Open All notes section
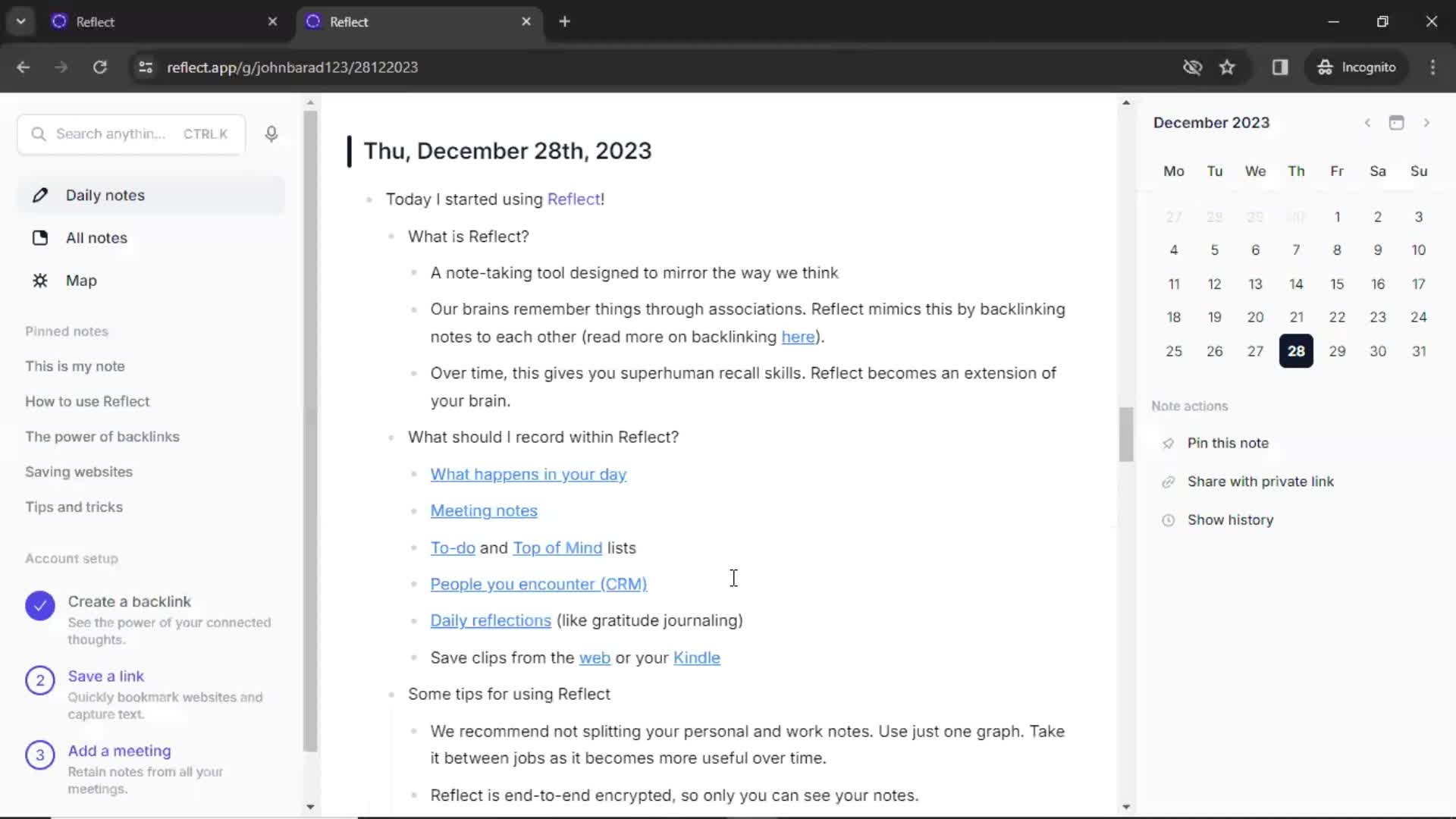1456x819 pixels. (x=96, y=237)
